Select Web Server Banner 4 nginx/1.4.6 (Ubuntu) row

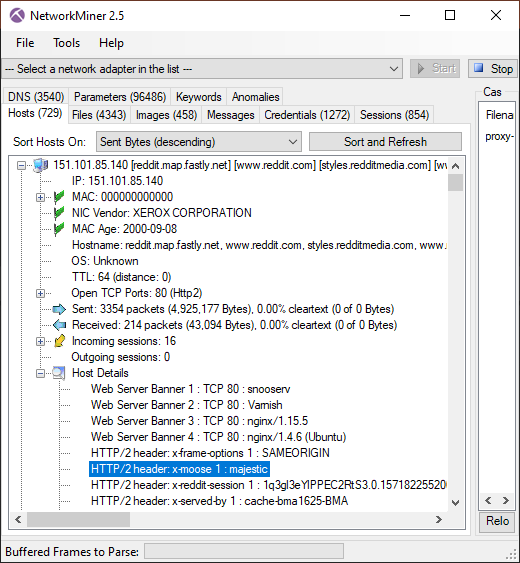tap(219, 437)
